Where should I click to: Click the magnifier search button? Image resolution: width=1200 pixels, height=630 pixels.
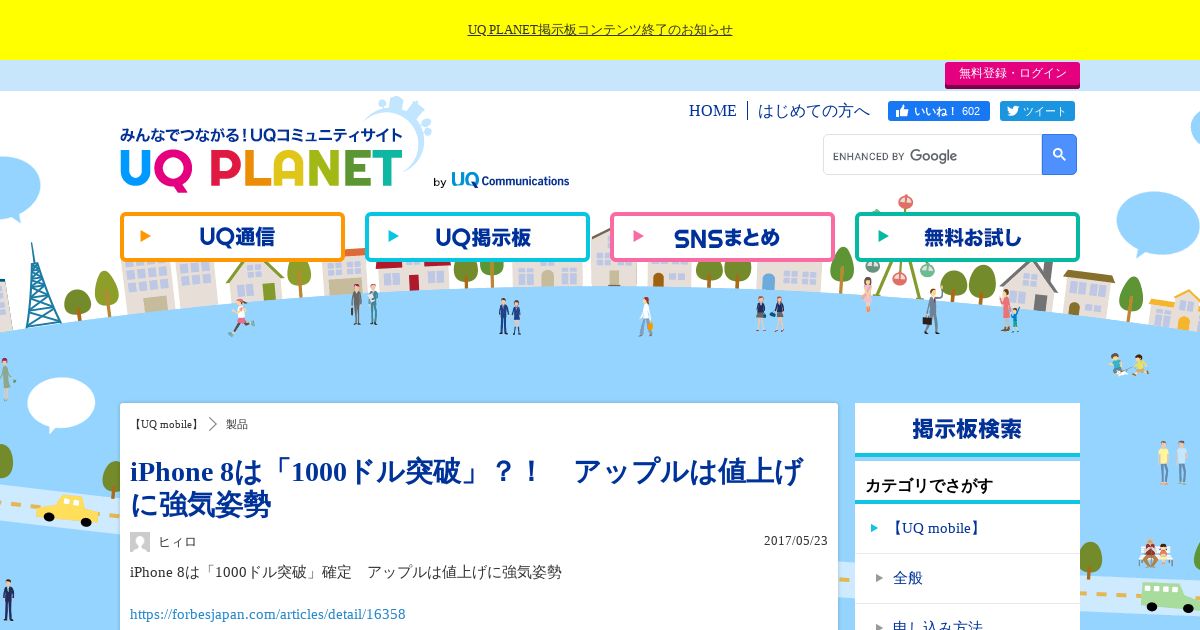pos(1059,155)
